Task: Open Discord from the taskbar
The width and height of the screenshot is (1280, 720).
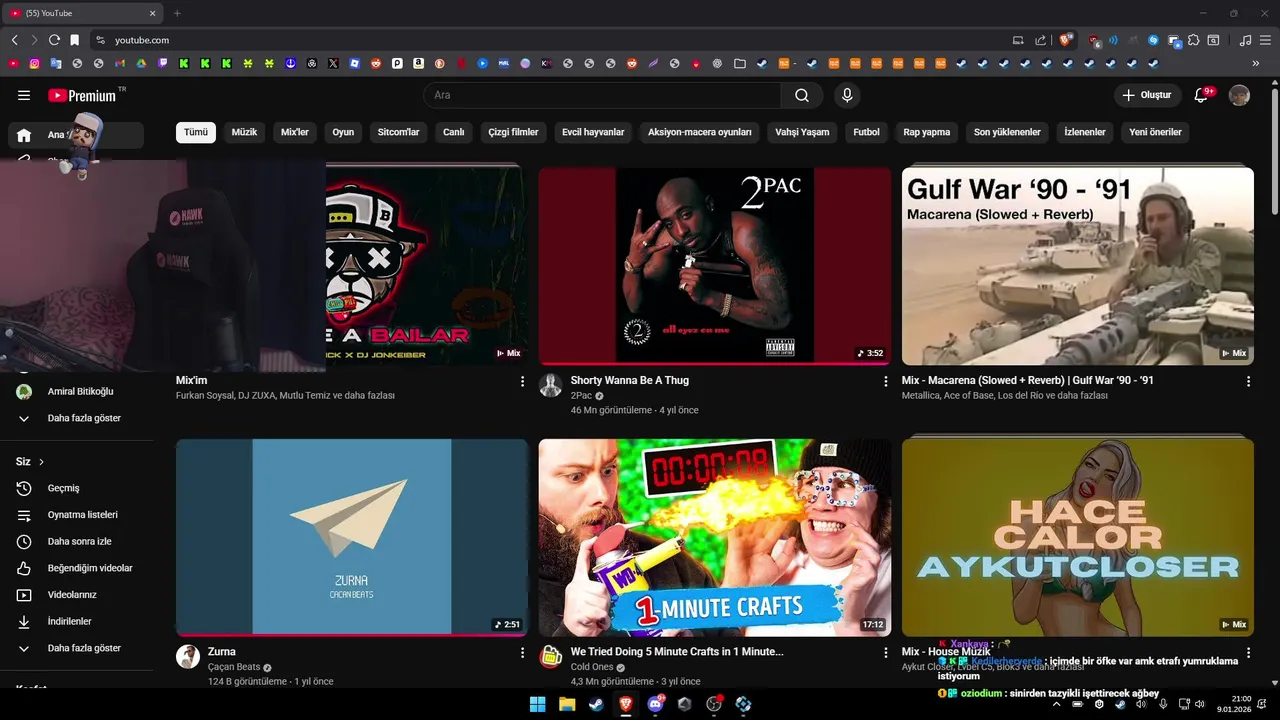Action: coord(656,704)
